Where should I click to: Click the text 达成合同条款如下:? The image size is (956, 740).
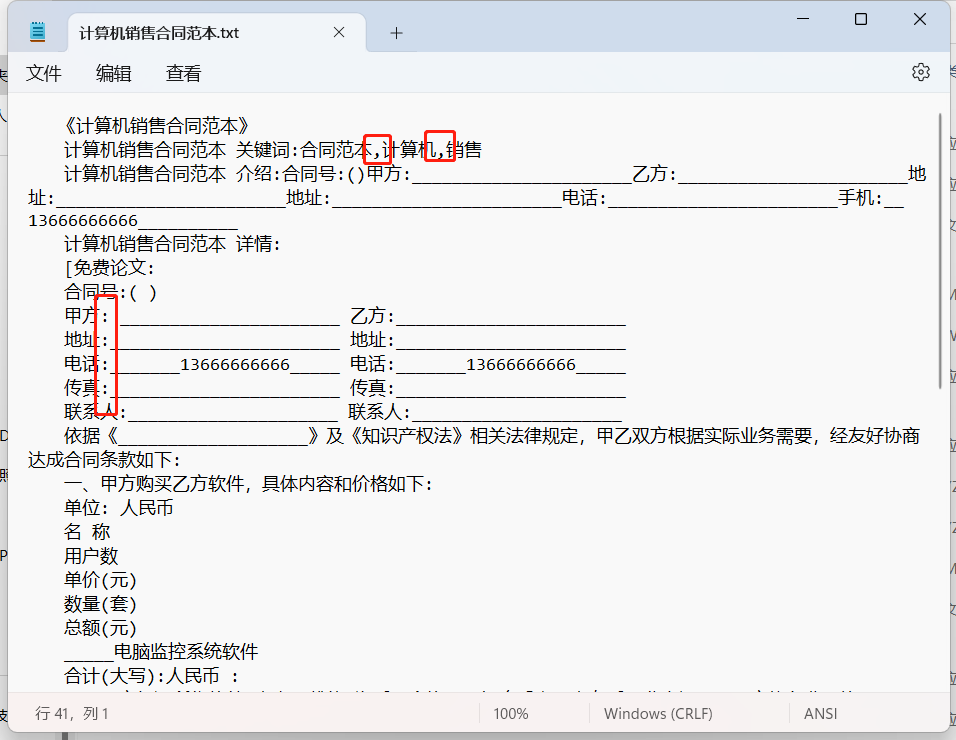(x=104, y=460)
